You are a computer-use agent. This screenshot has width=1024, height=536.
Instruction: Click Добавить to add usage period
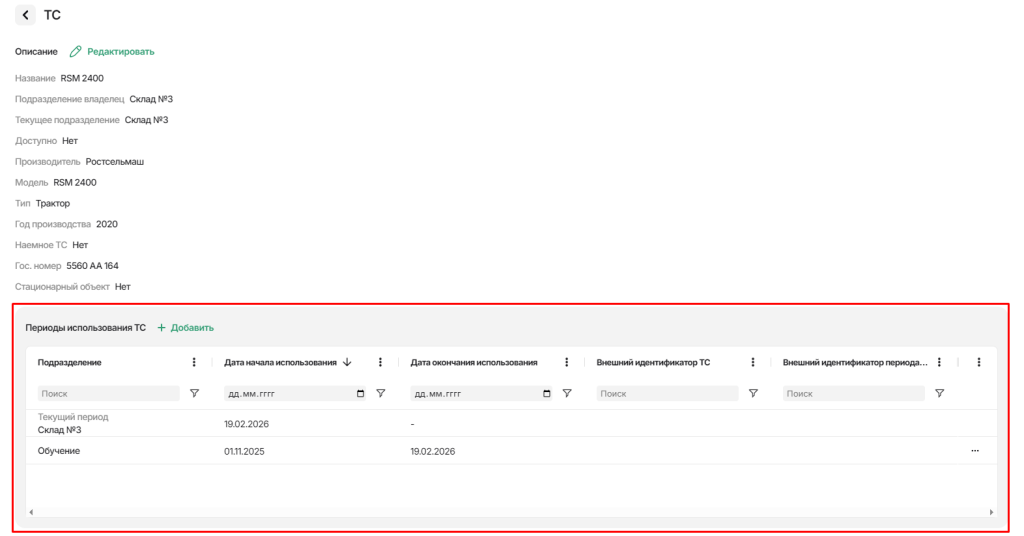pyautogui.click(x=186, y=328)
